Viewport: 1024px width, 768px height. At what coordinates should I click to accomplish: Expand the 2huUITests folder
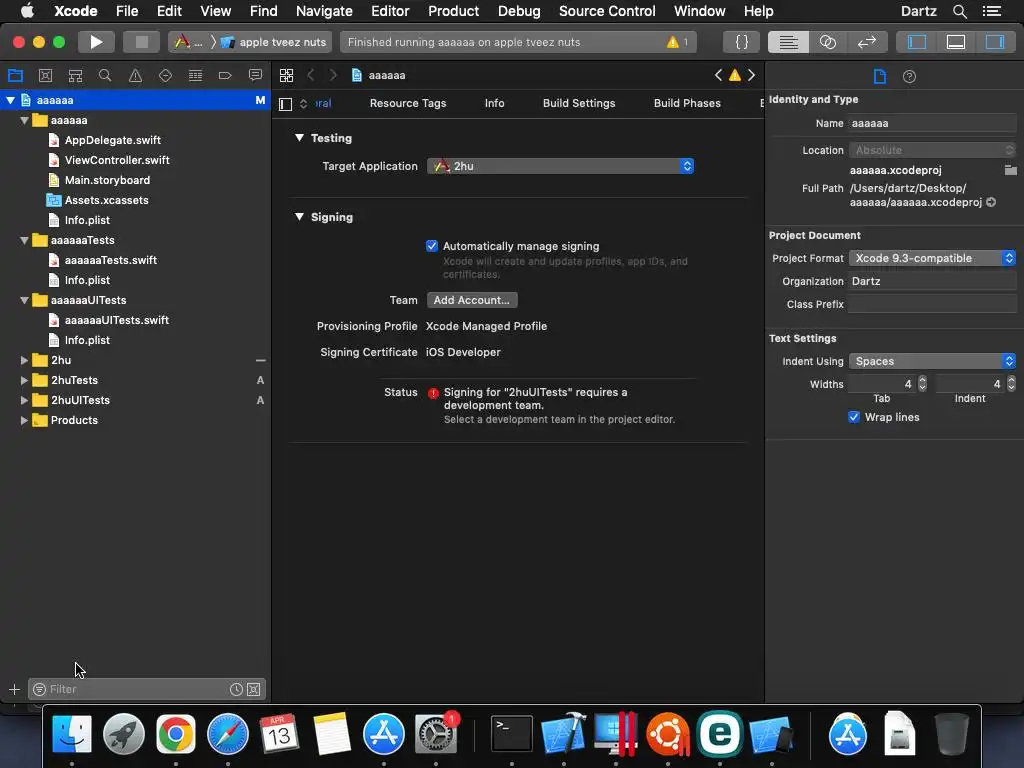(24, 400)
